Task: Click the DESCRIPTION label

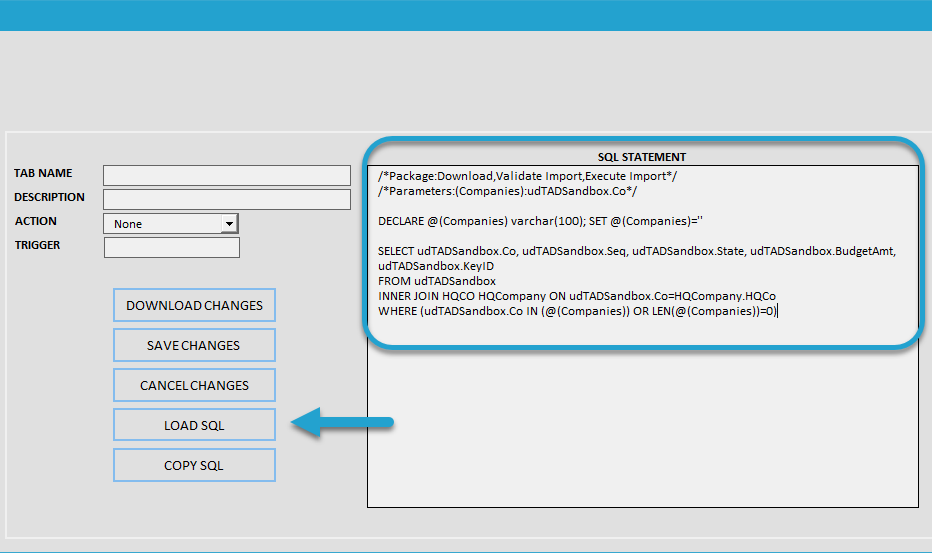Action: pos(49,197)
